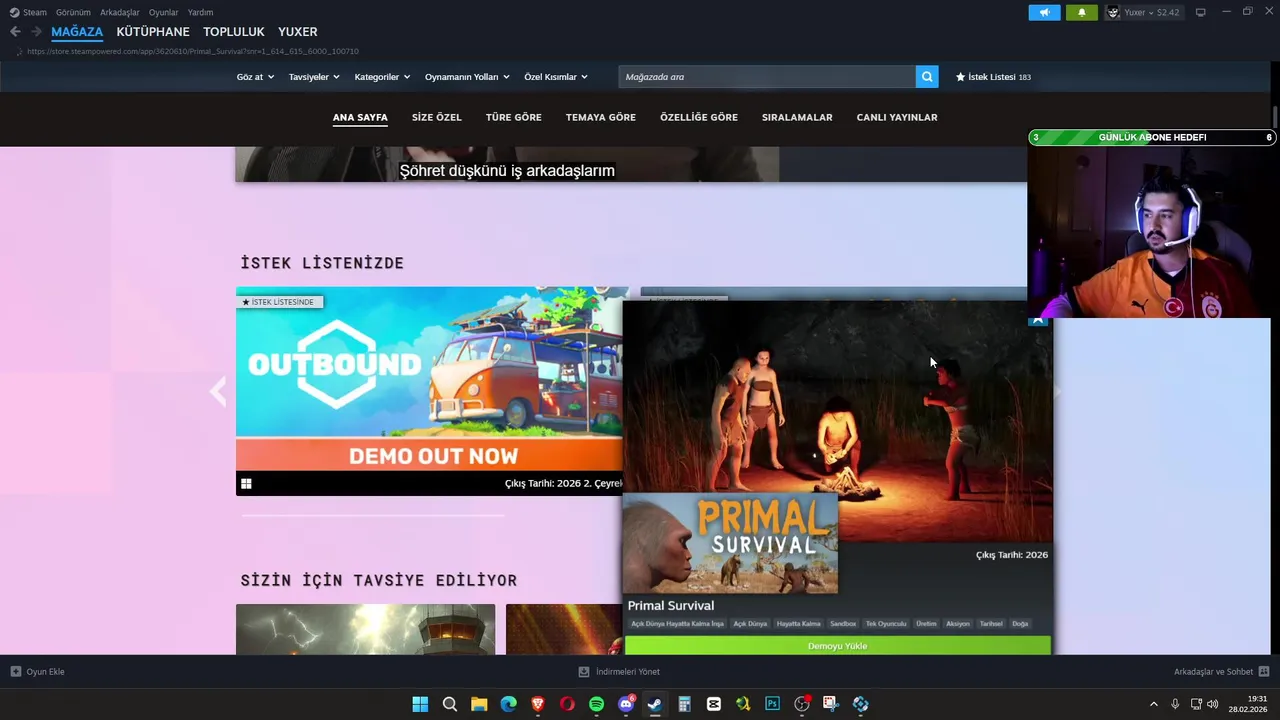The height and width of the screenshot is (720, 1280).
Task: Click the Sandbox tag on Primal Survival
Action: coord(843,624)
